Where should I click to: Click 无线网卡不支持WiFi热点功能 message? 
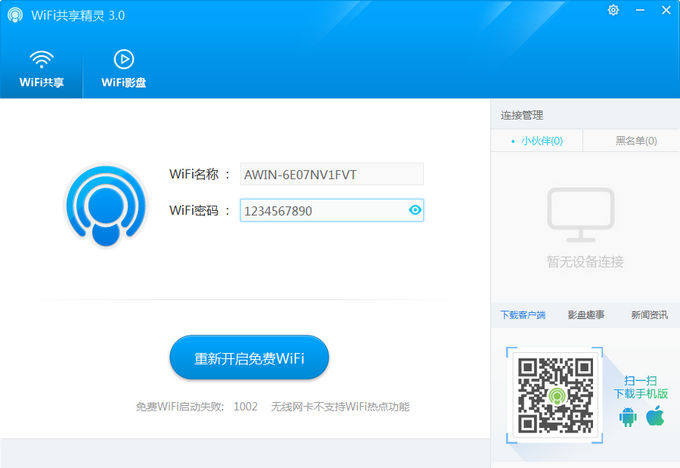pos(340,407)
